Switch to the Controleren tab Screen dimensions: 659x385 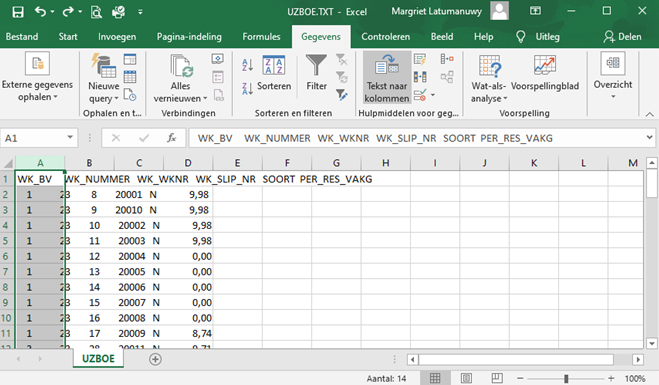pos(385,37)
